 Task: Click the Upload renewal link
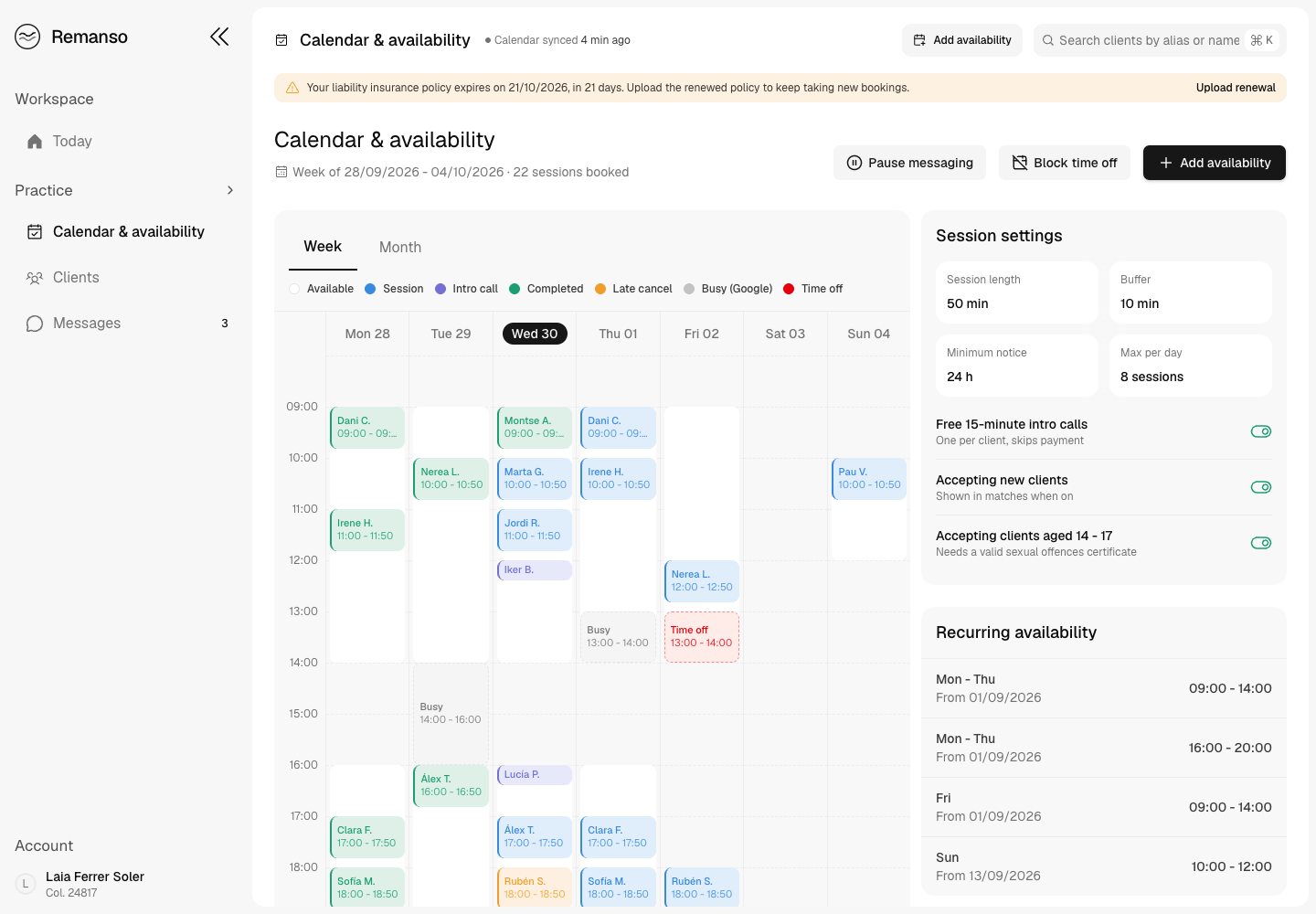[x=1236, y=88]
